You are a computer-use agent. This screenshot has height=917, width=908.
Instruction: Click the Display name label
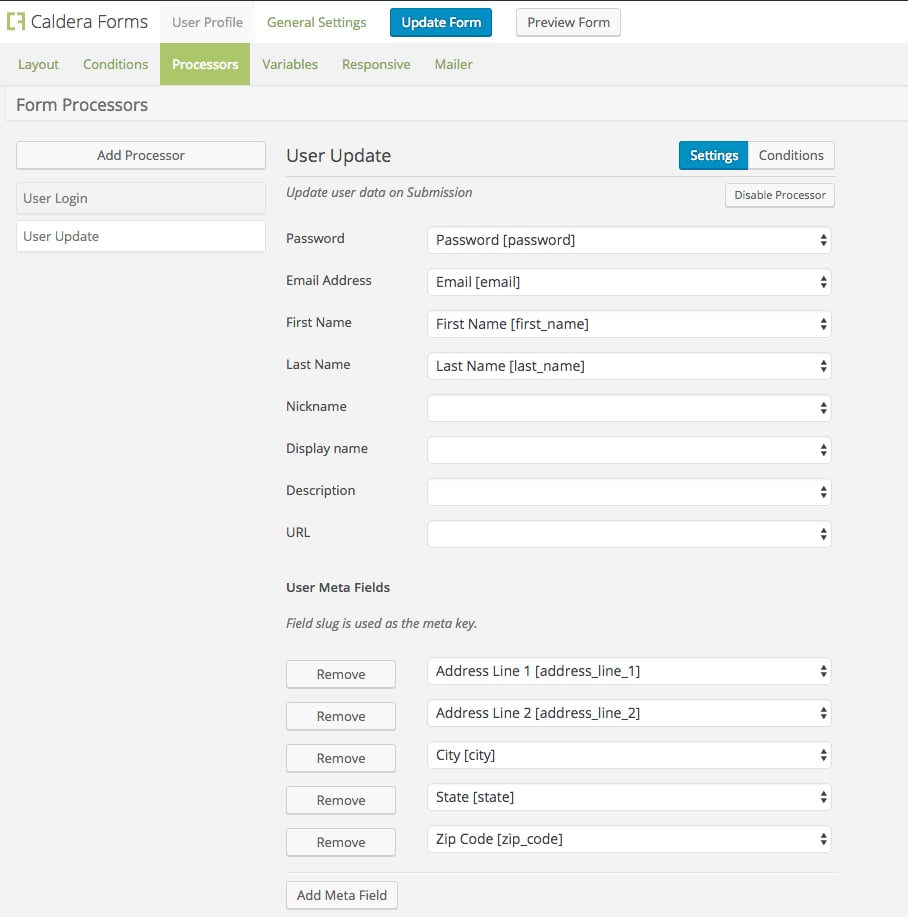(x=327, y=449)
